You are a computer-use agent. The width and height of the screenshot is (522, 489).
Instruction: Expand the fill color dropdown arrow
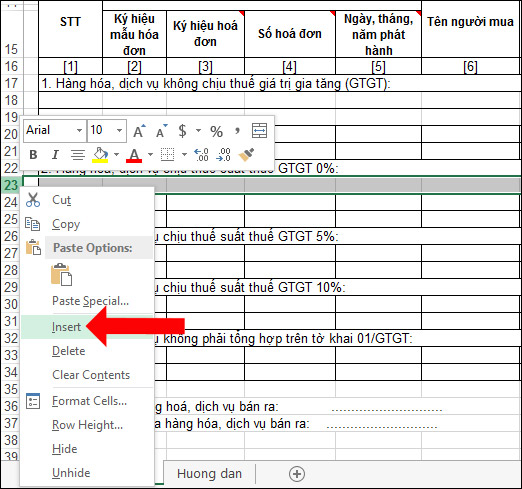(x=116, y=154)
